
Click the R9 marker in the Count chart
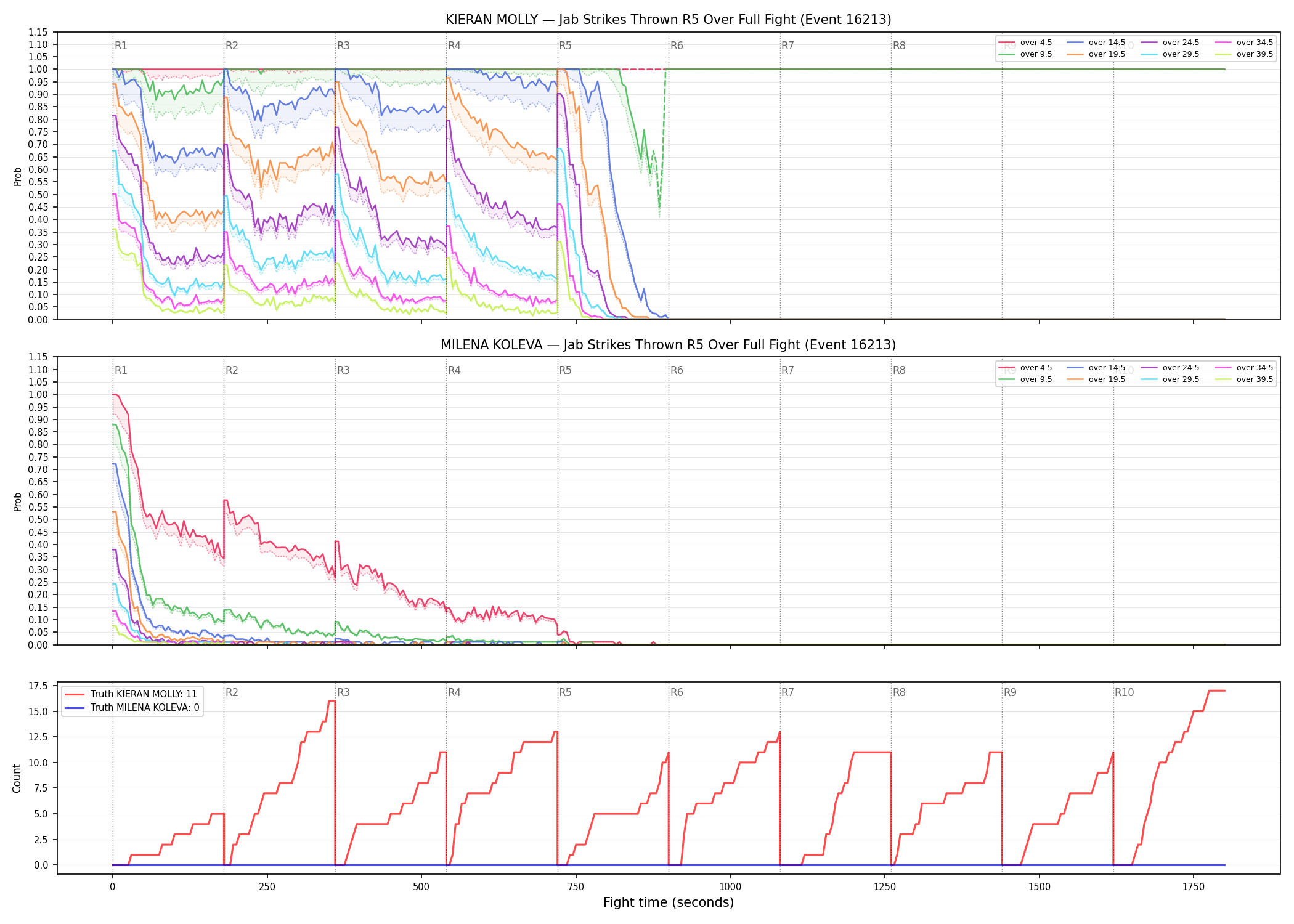[1010, 692]
